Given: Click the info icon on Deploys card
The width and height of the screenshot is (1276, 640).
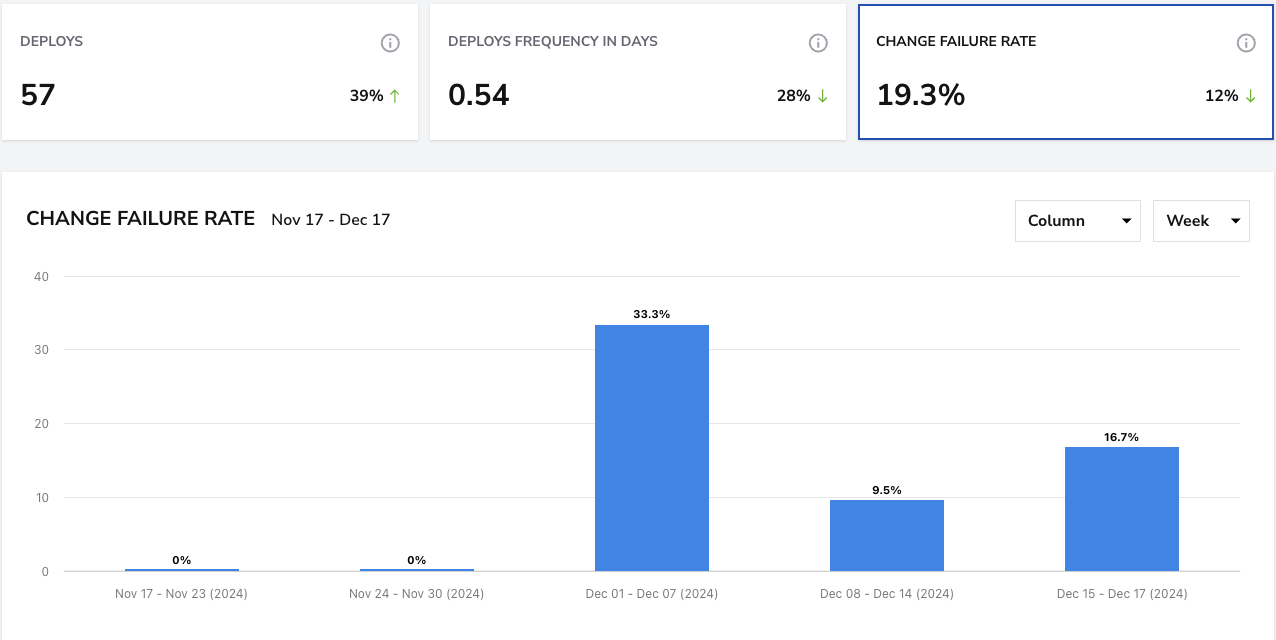Looking at the screenshot, I should [390, 43].
